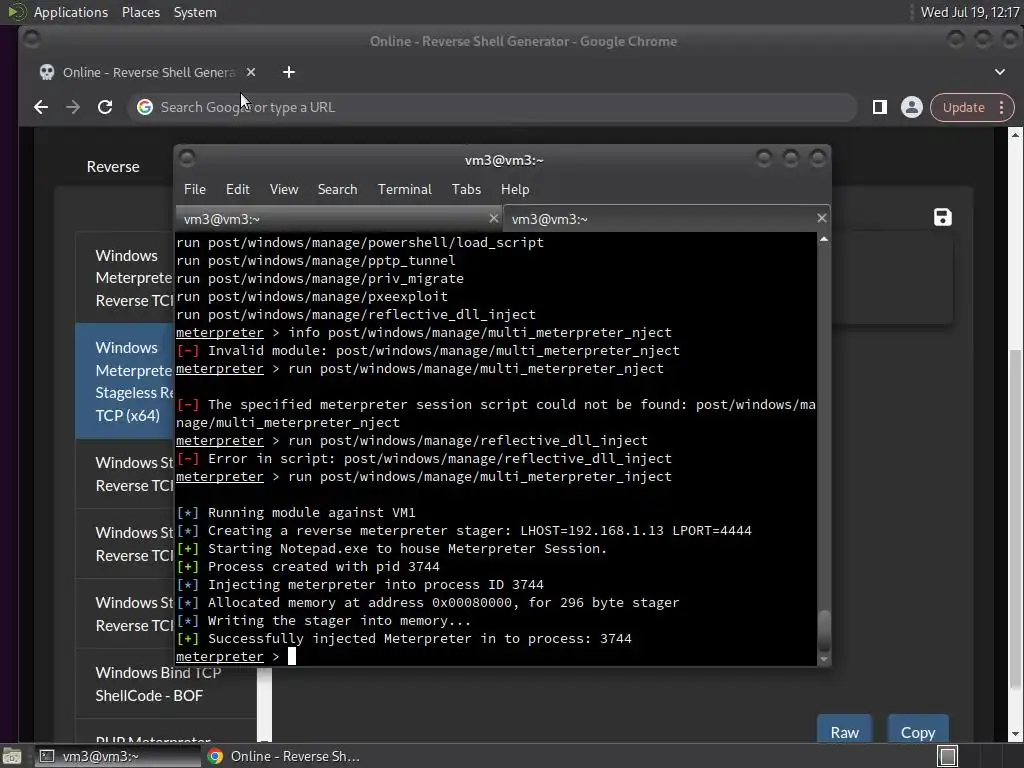1024x768 pixels.
Task: Click the terminal scrollbar up arrow
Action: click(x=824, y=240)
